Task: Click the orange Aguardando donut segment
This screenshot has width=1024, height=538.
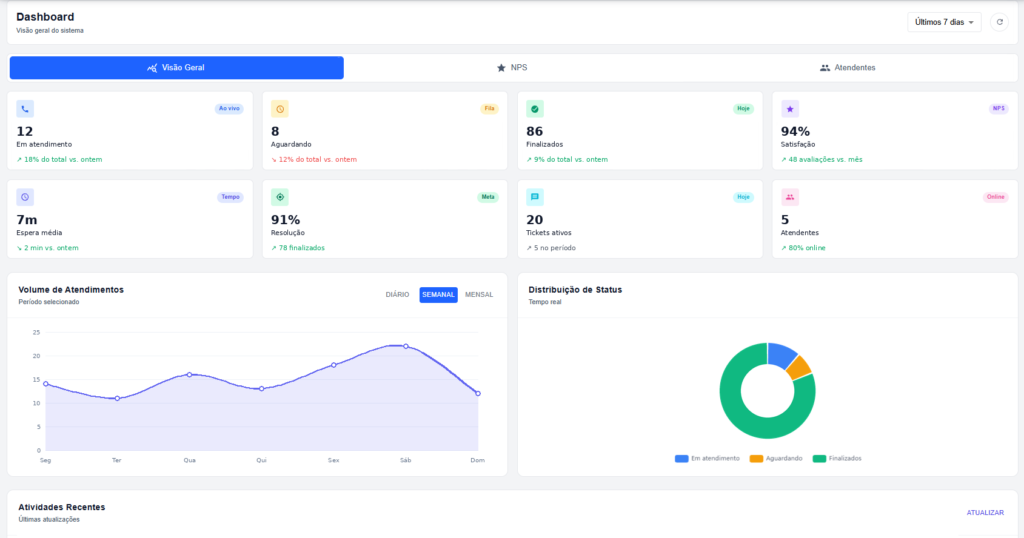Action: tap(799, 368)
